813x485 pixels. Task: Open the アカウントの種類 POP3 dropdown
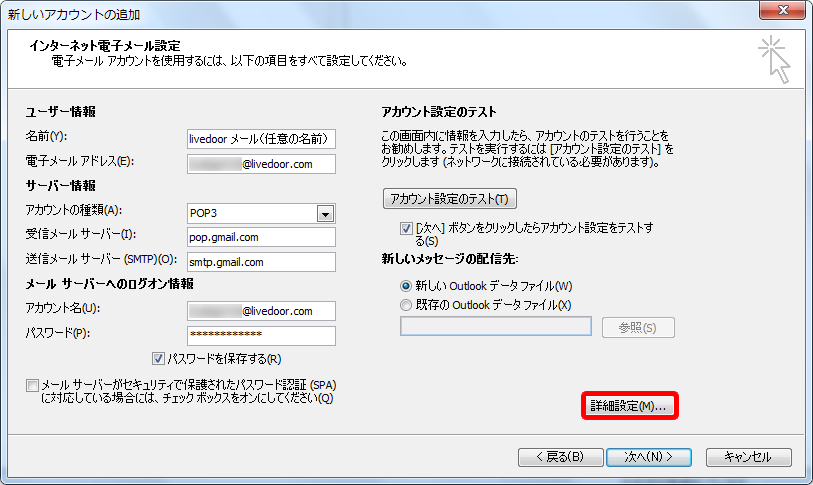324,213
